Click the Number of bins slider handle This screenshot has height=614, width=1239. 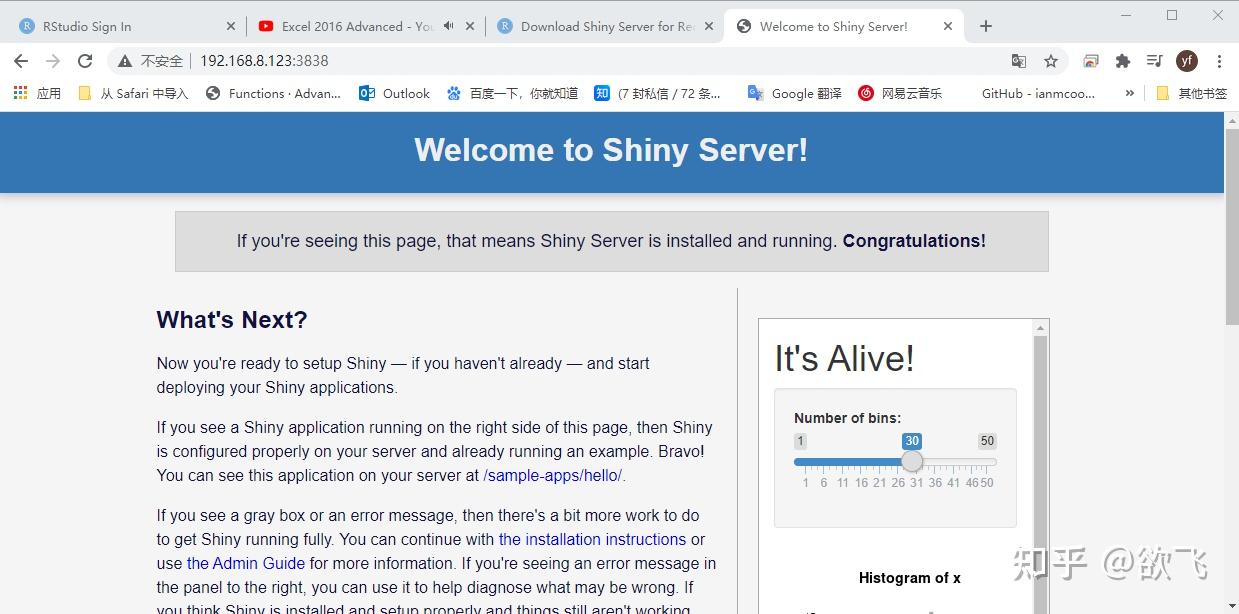pos(911,461)
